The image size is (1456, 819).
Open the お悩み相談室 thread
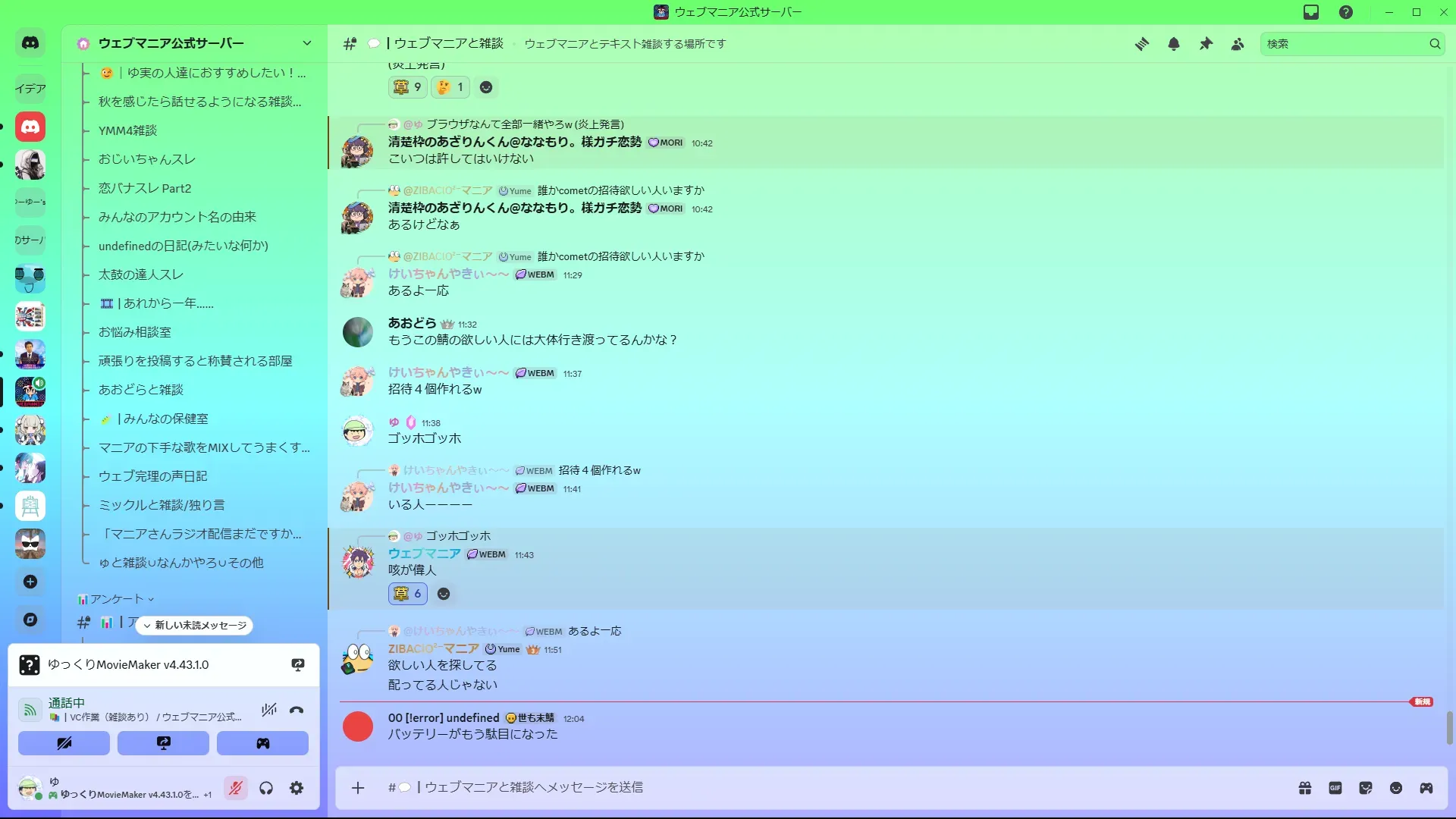(135, 332)
